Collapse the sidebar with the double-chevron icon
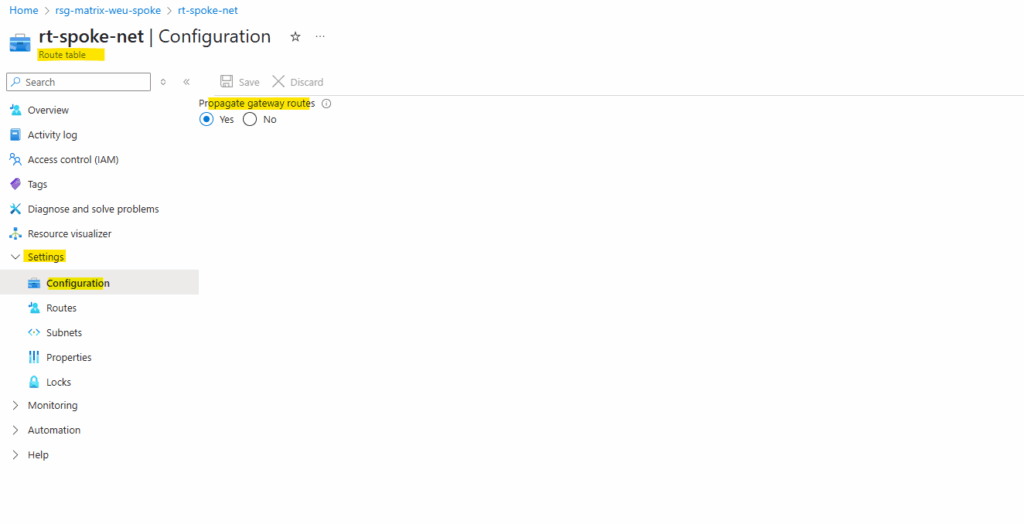1024x524 pixels. (x=186, y=82)
